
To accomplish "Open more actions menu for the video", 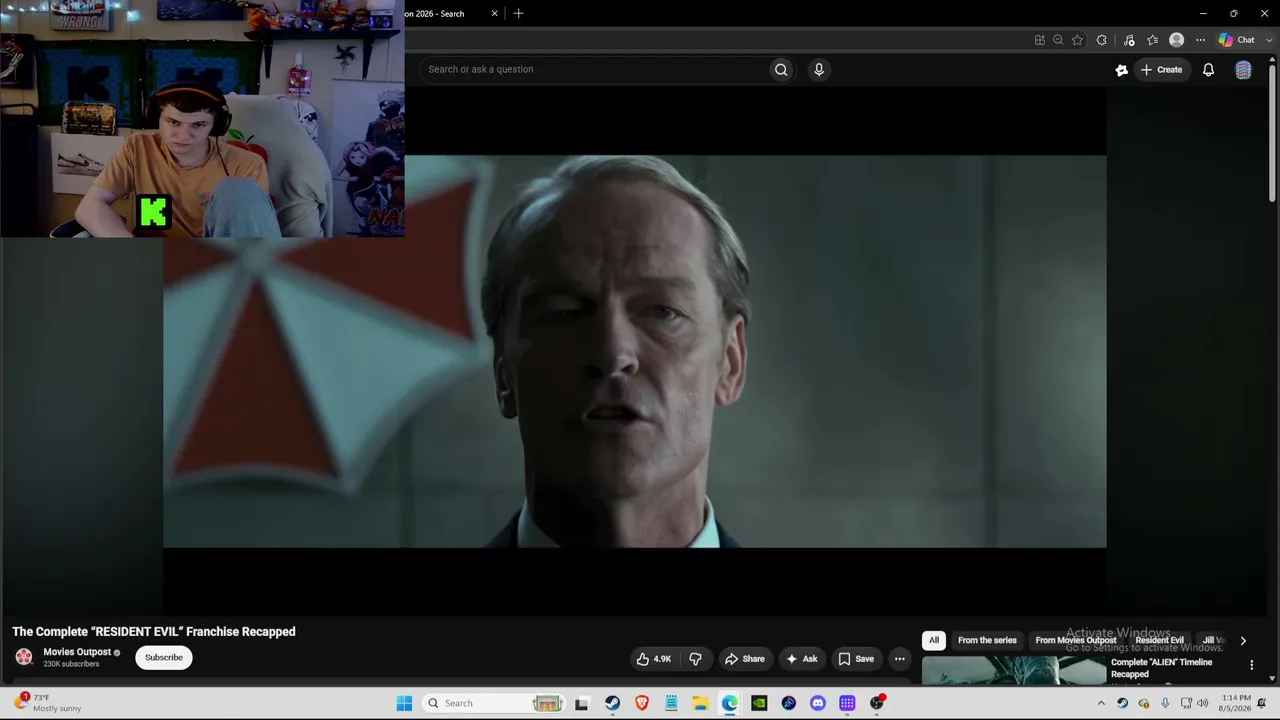I will click(x=899, y=659).
